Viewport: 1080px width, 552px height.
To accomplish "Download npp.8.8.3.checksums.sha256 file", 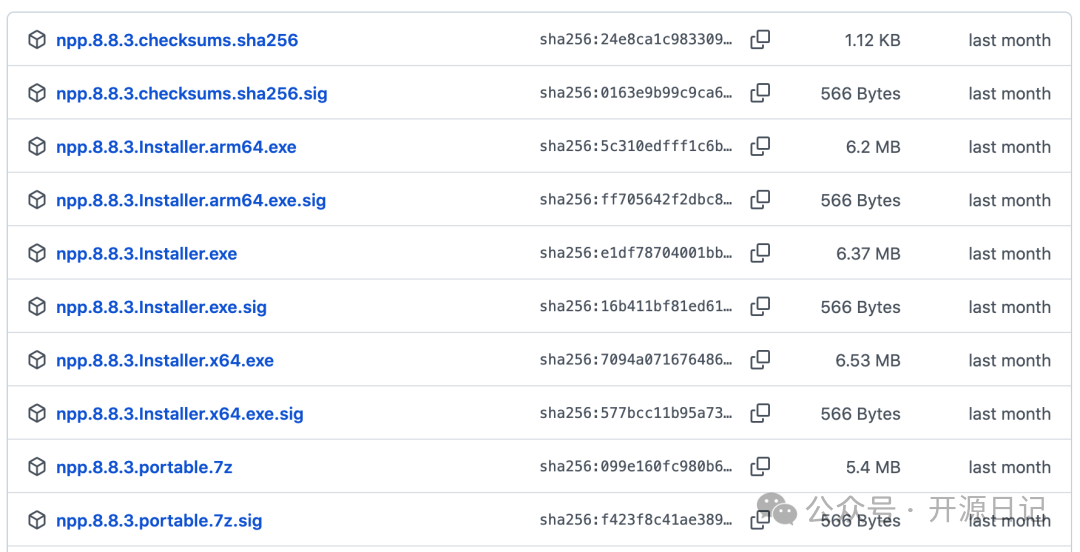I will (x=177, y=40).
